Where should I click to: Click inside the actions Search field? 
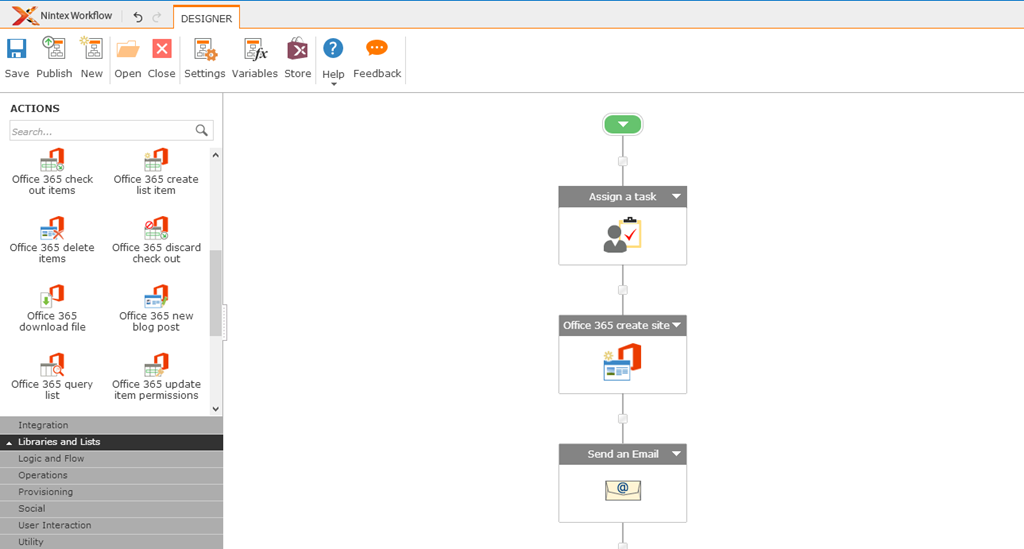pyautogui.click(x=101, y=131)
